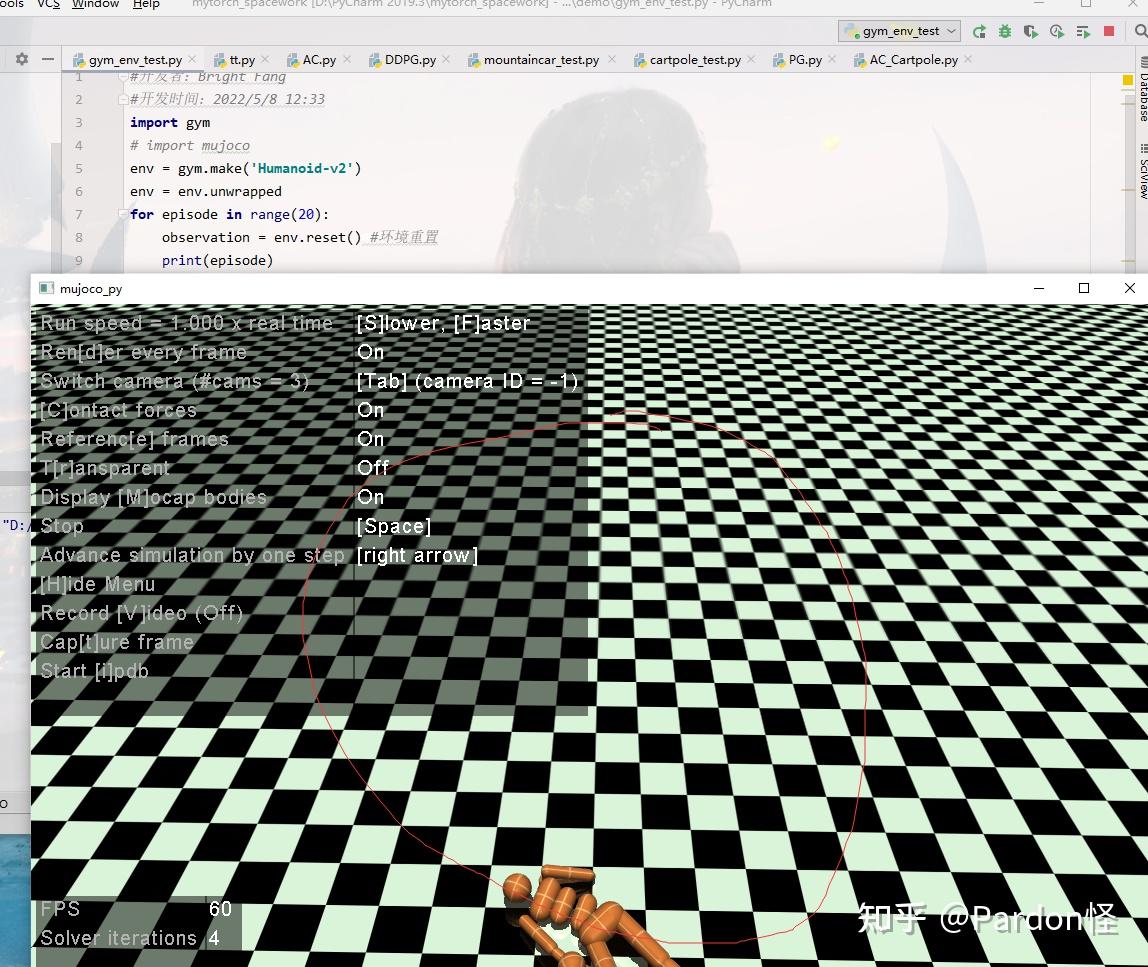Collapse the for episode loop fold marker
This screenshot has width=1148, height=967.
pos(122,214)
